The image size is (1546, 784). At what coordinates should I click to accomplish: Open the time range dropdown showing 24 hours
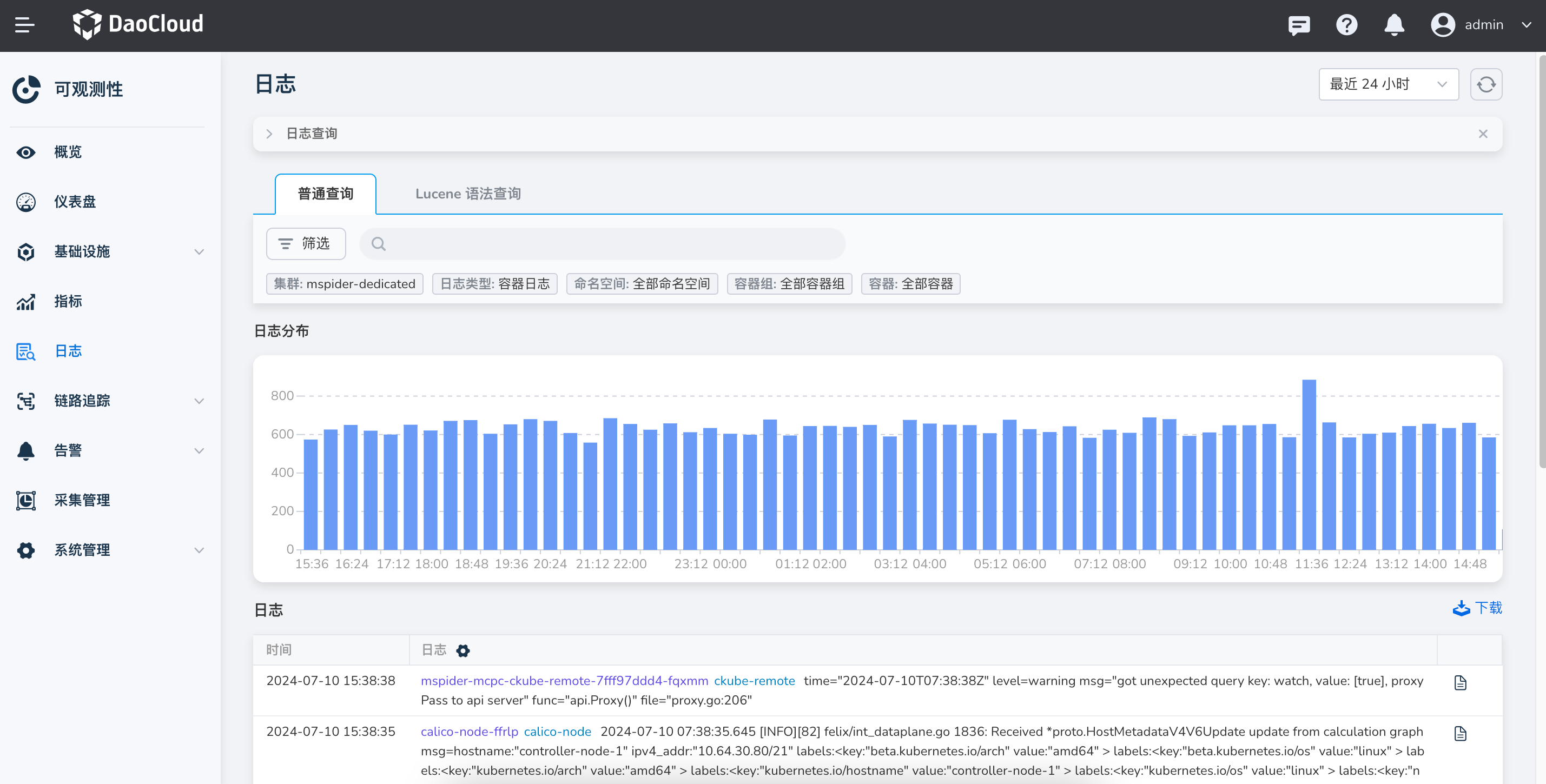click(1388, 84)
